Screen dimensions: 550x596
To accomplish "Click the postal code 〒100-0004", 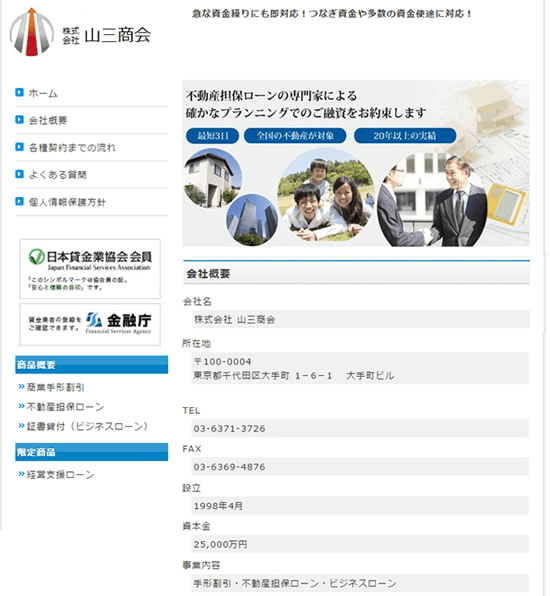I will coord(223,361).
